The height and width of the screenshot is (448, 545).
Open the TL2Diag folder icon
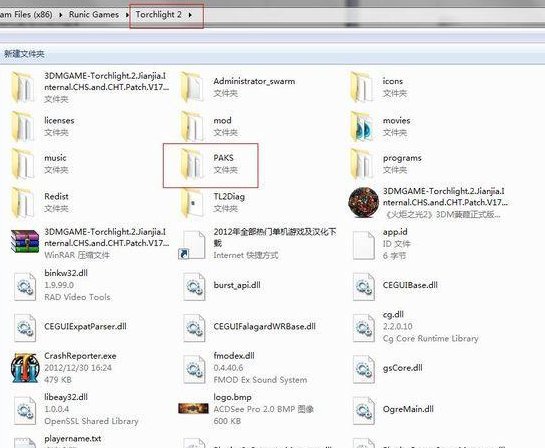(x=192, y=203)
